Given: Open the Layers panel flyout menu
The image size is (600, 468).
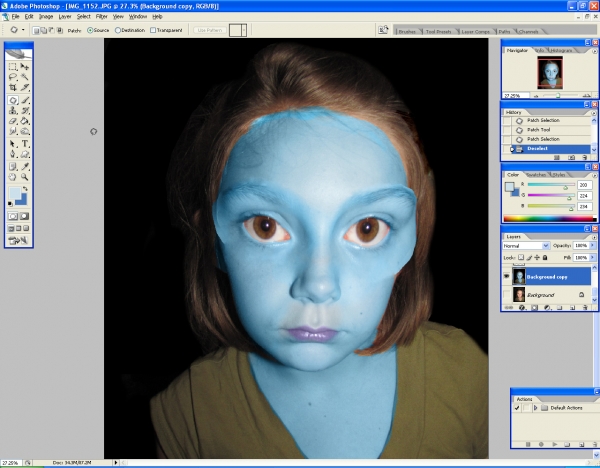Looking at the screenshot, I should point(594,237).
